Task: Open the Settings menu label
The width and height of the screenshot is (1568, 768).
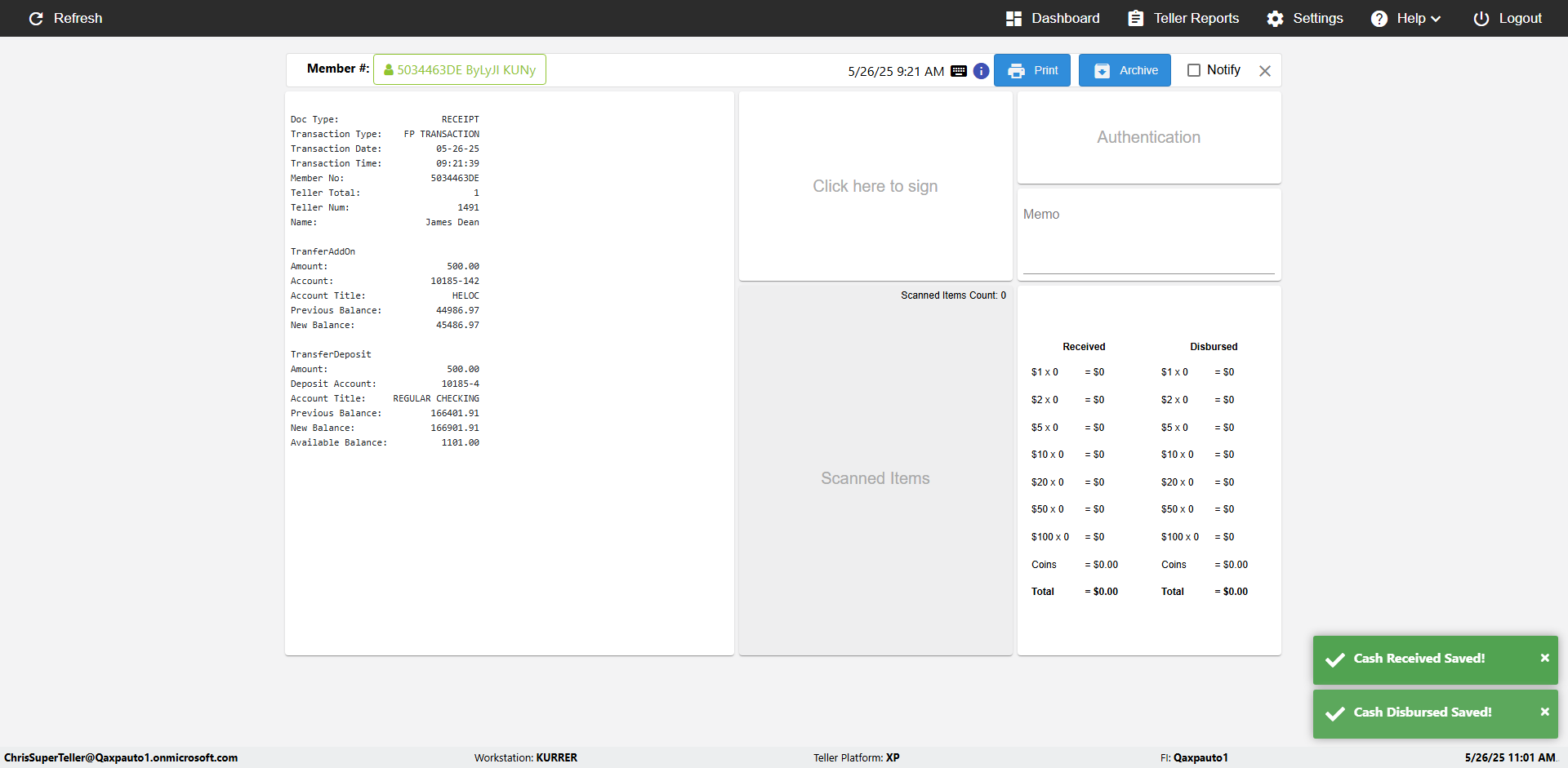Action: pyautogui.click(x=1317, y=18)
